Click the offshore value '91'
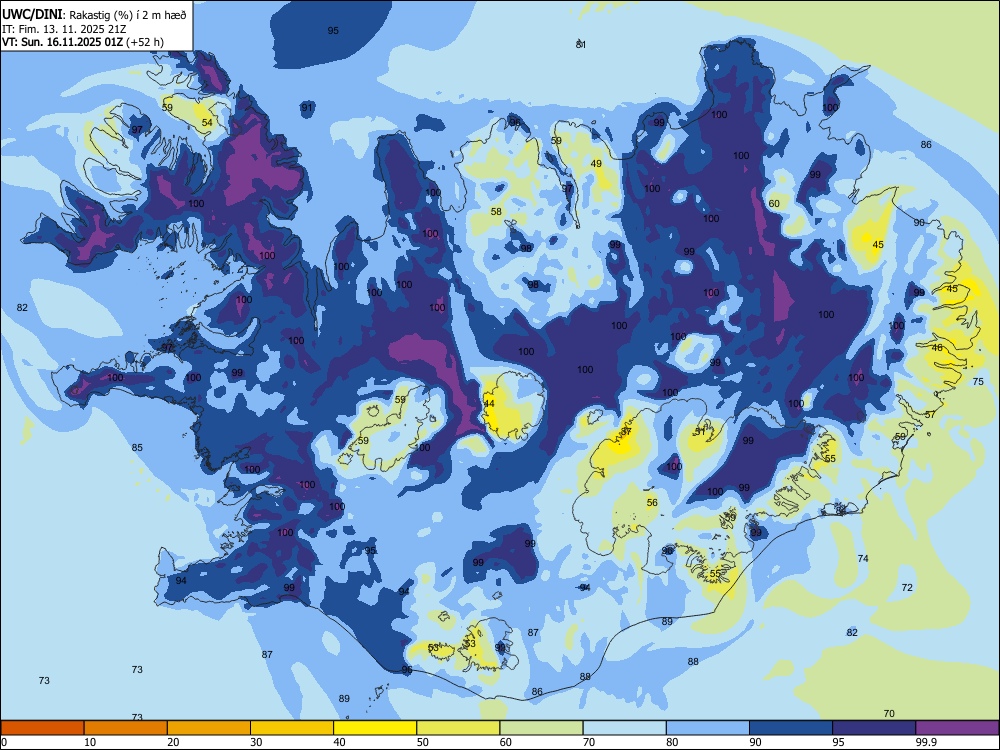Viewport: 1000px width, 750px height. 307,107
